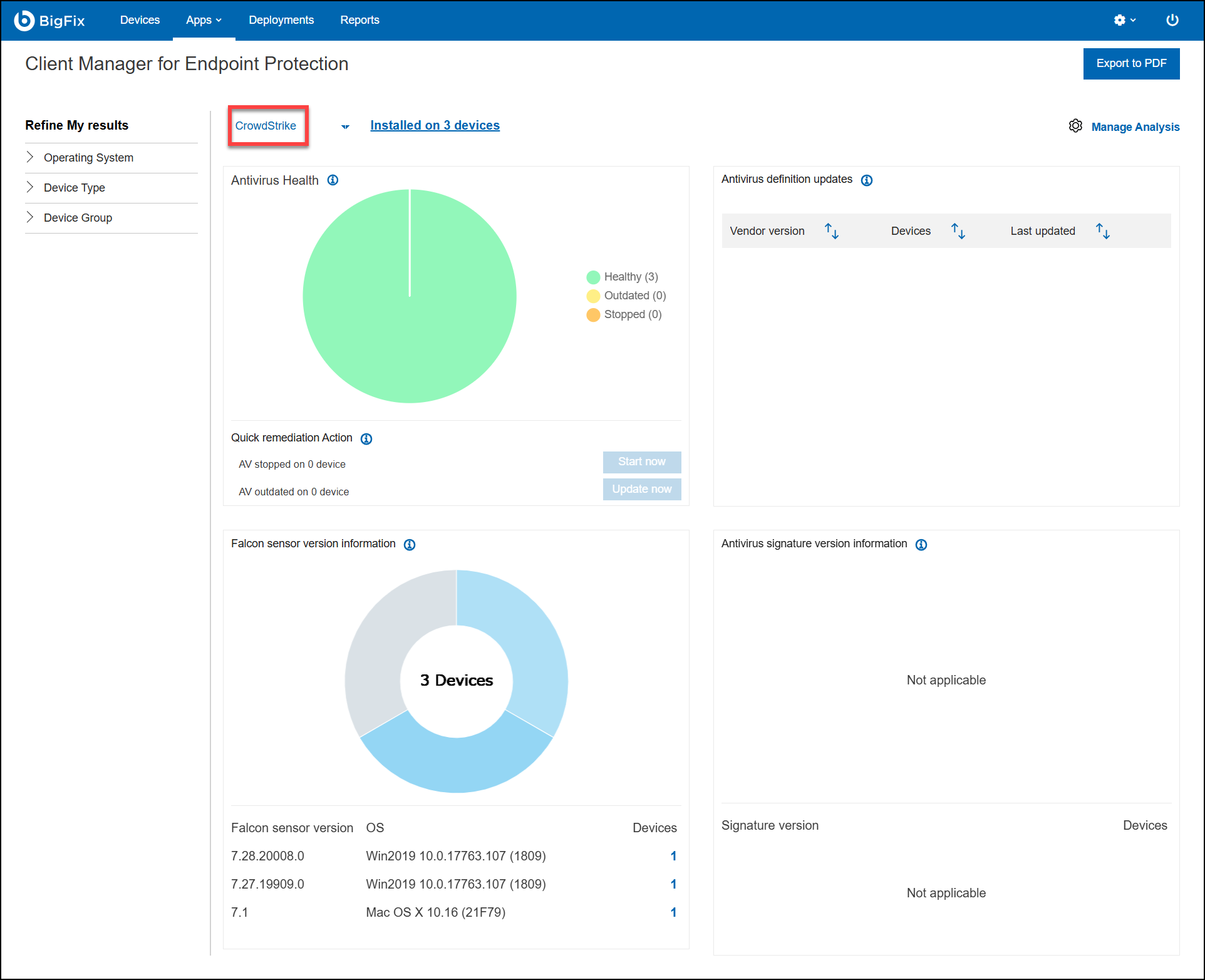Image resolution: width=1205 pixels, height=980 pixels.
Task: Toggle the Vendor version sort arrows
Action: (x=832, y=230)
